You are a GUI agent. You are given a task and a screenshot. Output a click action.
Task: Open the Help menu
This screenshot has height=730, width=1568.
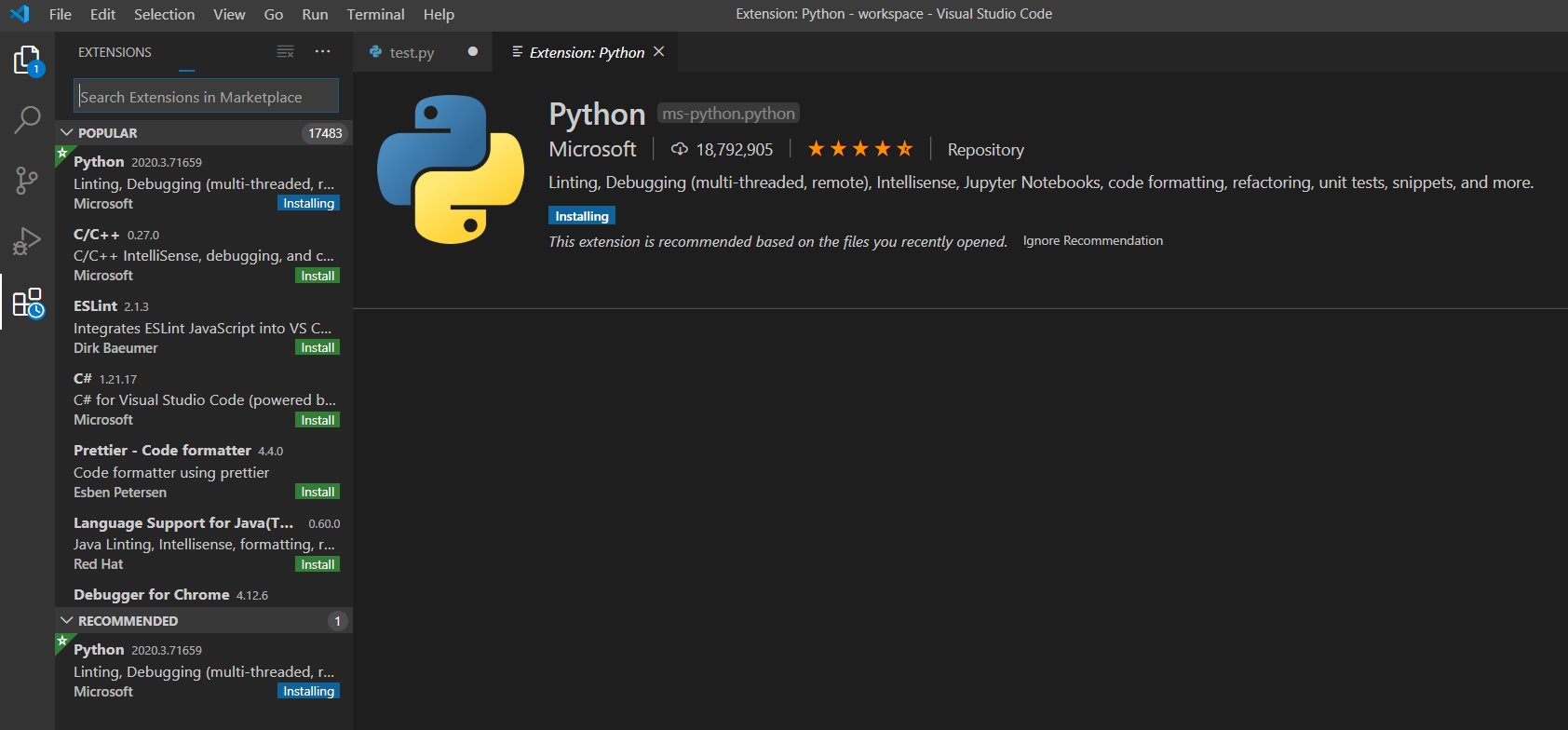pyautogui.click(x=439, y=14)
